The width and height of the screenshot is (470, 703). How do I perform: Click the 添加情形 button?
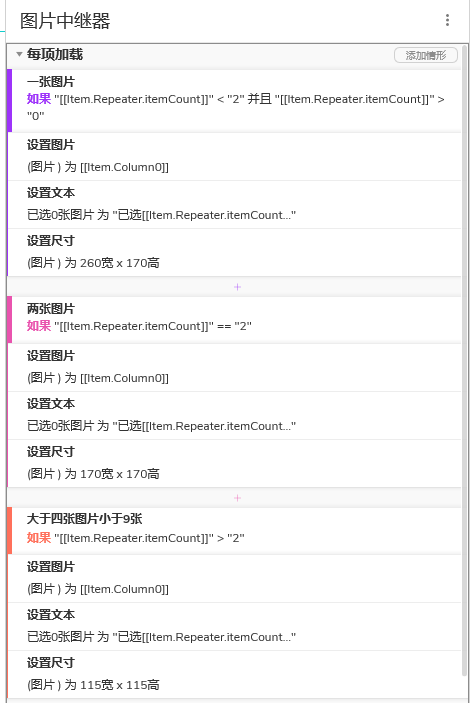click(x=426, y=55)
